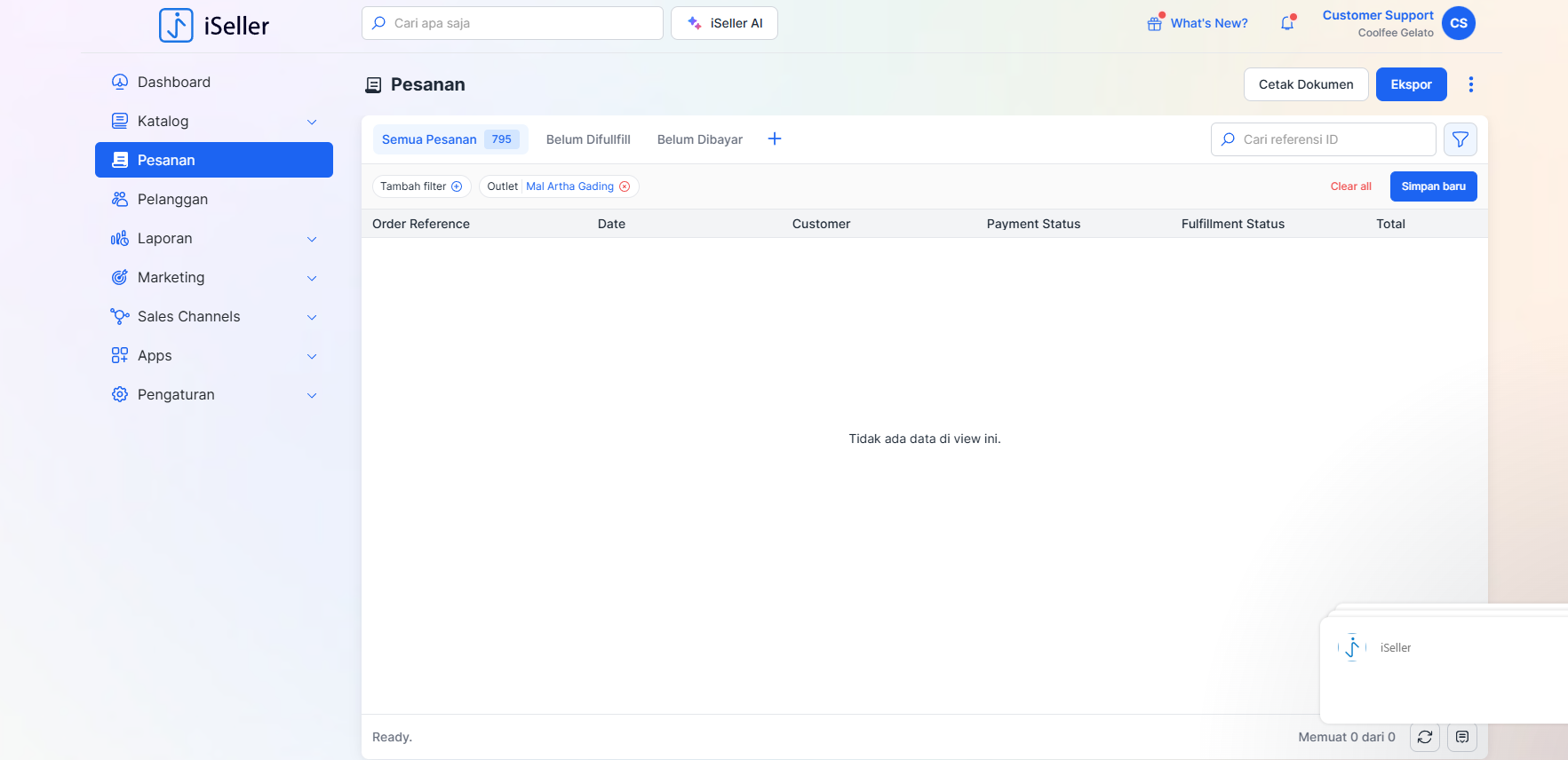Add a new view with plus icon
Image resolution: width=1568 pixels, height=760 pixels.
click(775, 139)
